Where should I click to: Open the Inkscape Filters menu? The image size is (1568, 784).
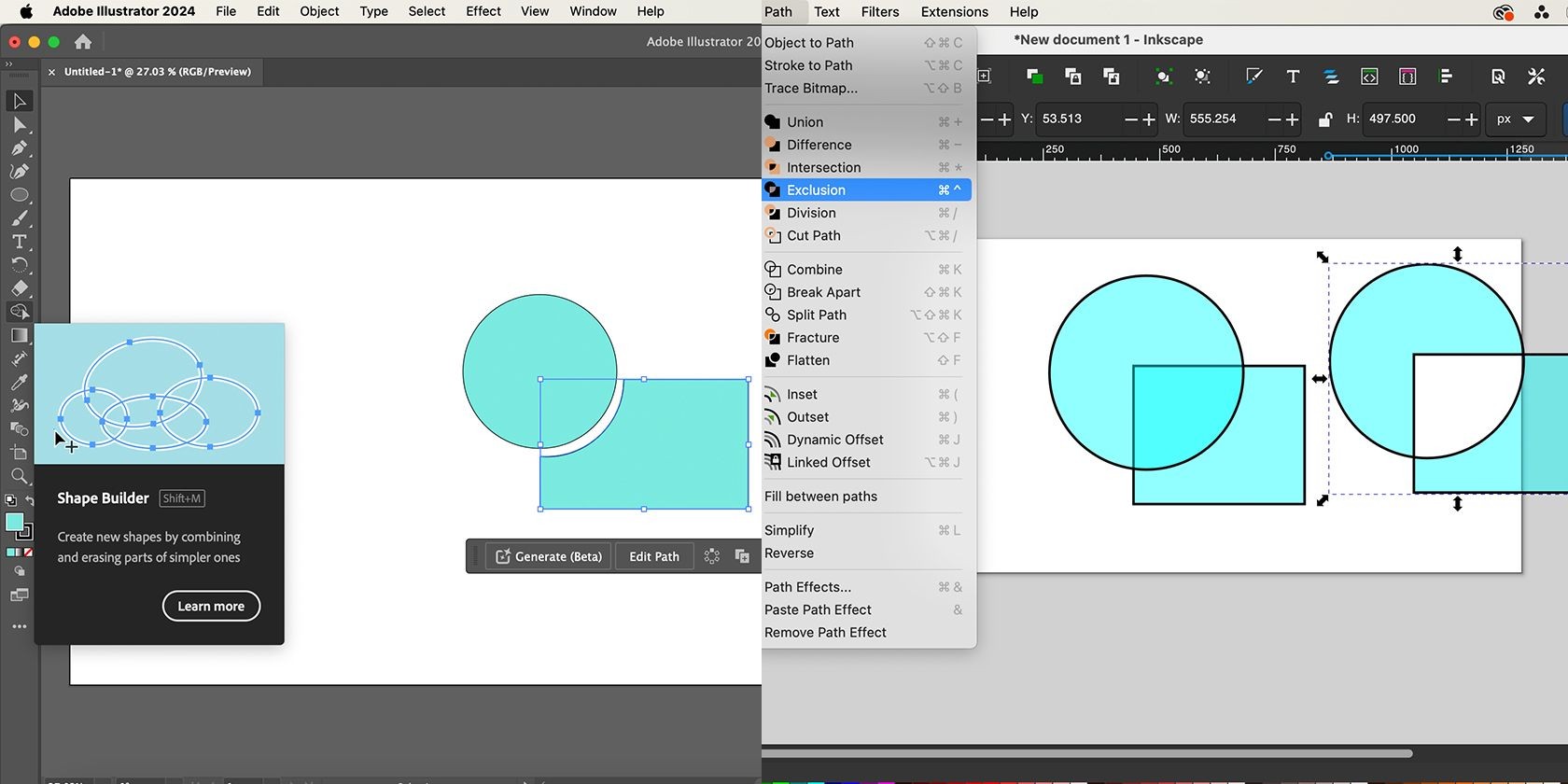pos(879,12)
